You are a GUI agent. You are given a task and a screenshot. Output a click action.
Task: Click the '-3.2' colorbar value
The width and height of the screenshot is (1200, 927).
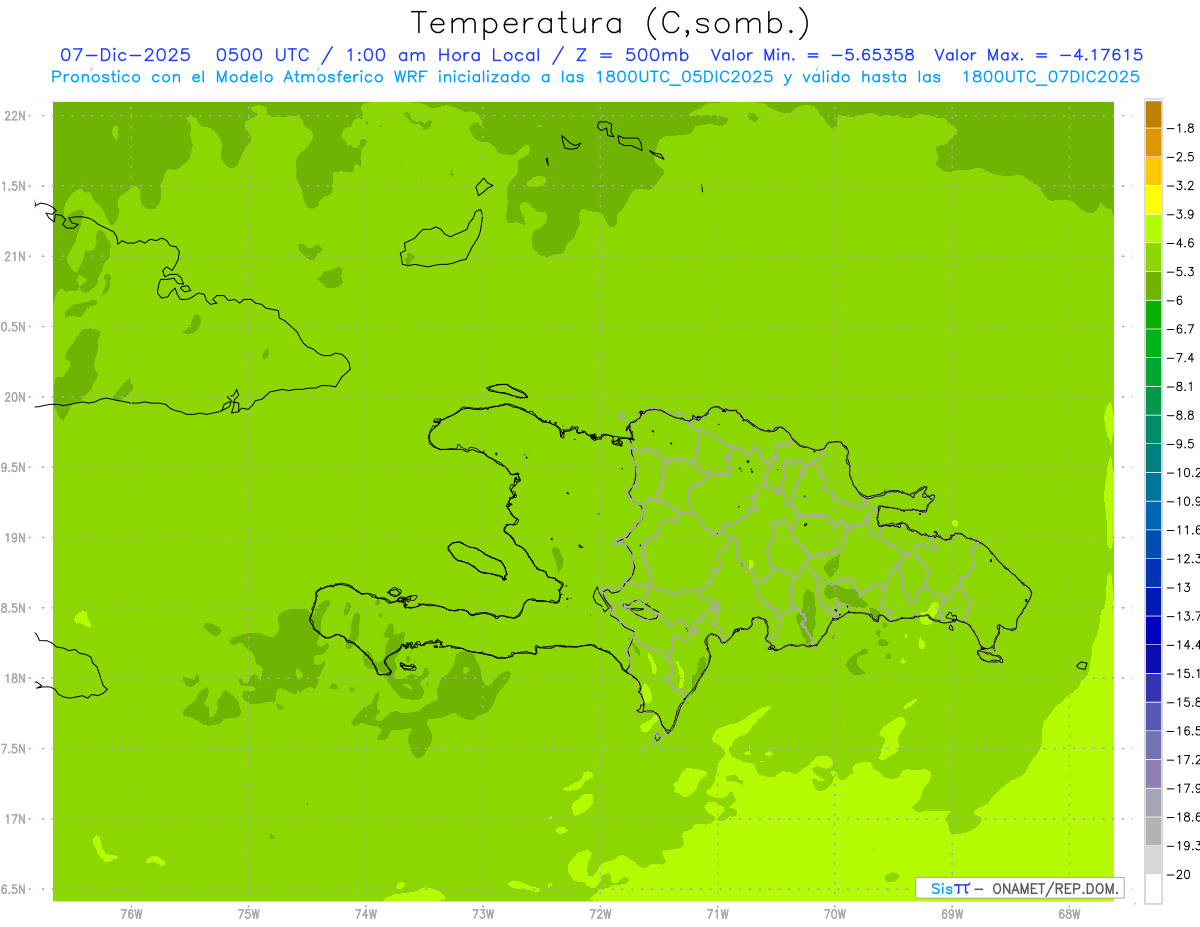coord(1183,186)
